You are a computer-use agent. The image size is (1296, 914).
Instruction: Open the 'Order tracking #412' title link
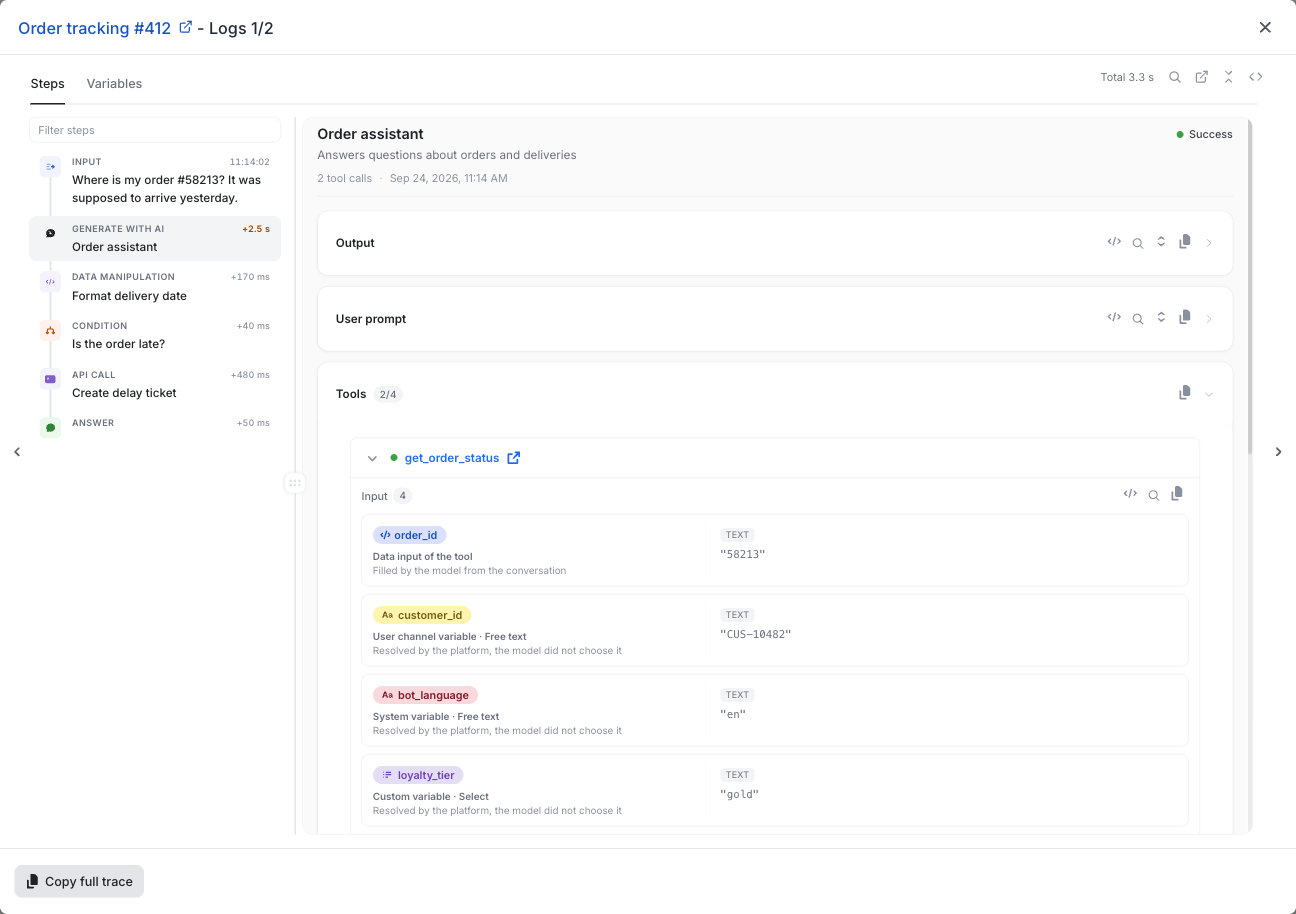click(x=95, y=28)
